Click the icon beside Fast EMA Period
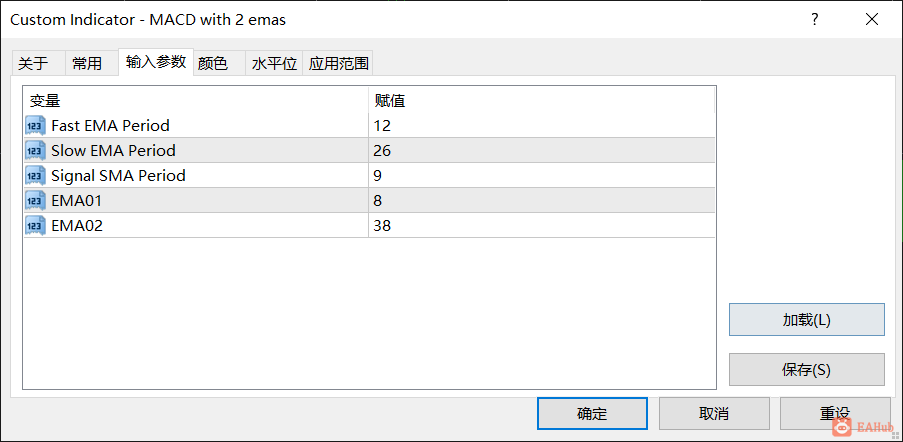The width and height of the screenshot is (903, 442). [x=36, y=126]
